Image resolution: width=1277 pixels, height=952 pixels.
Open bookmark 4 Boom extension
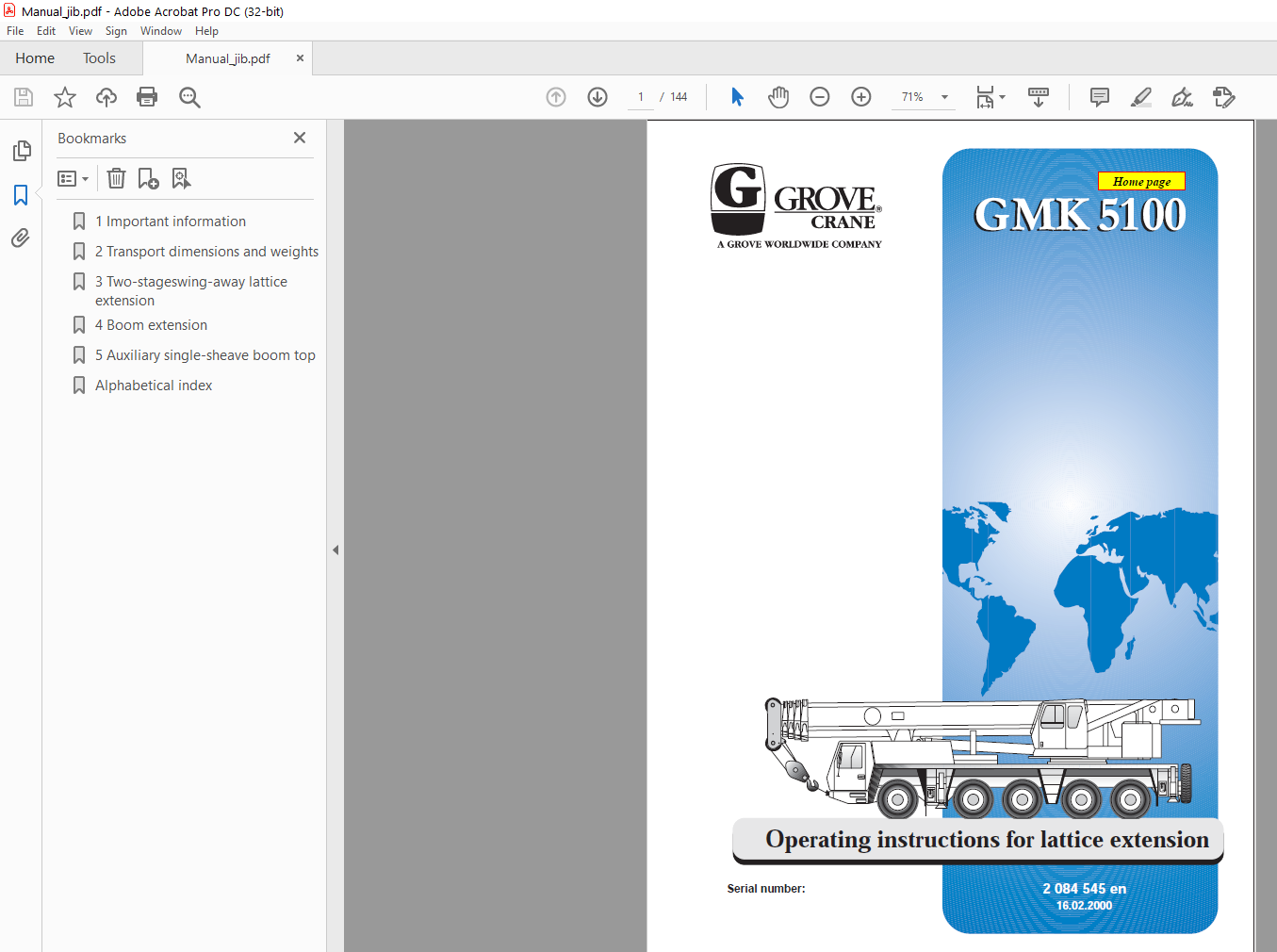[x=151, y=325]
